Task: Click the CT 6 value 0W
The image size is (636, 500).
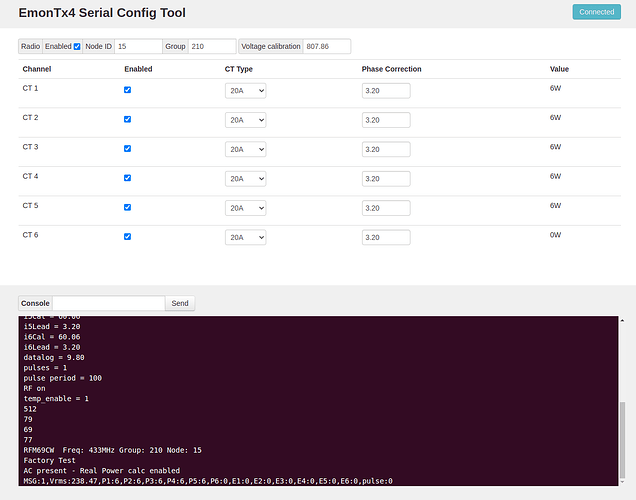Action: click(555, 235)
